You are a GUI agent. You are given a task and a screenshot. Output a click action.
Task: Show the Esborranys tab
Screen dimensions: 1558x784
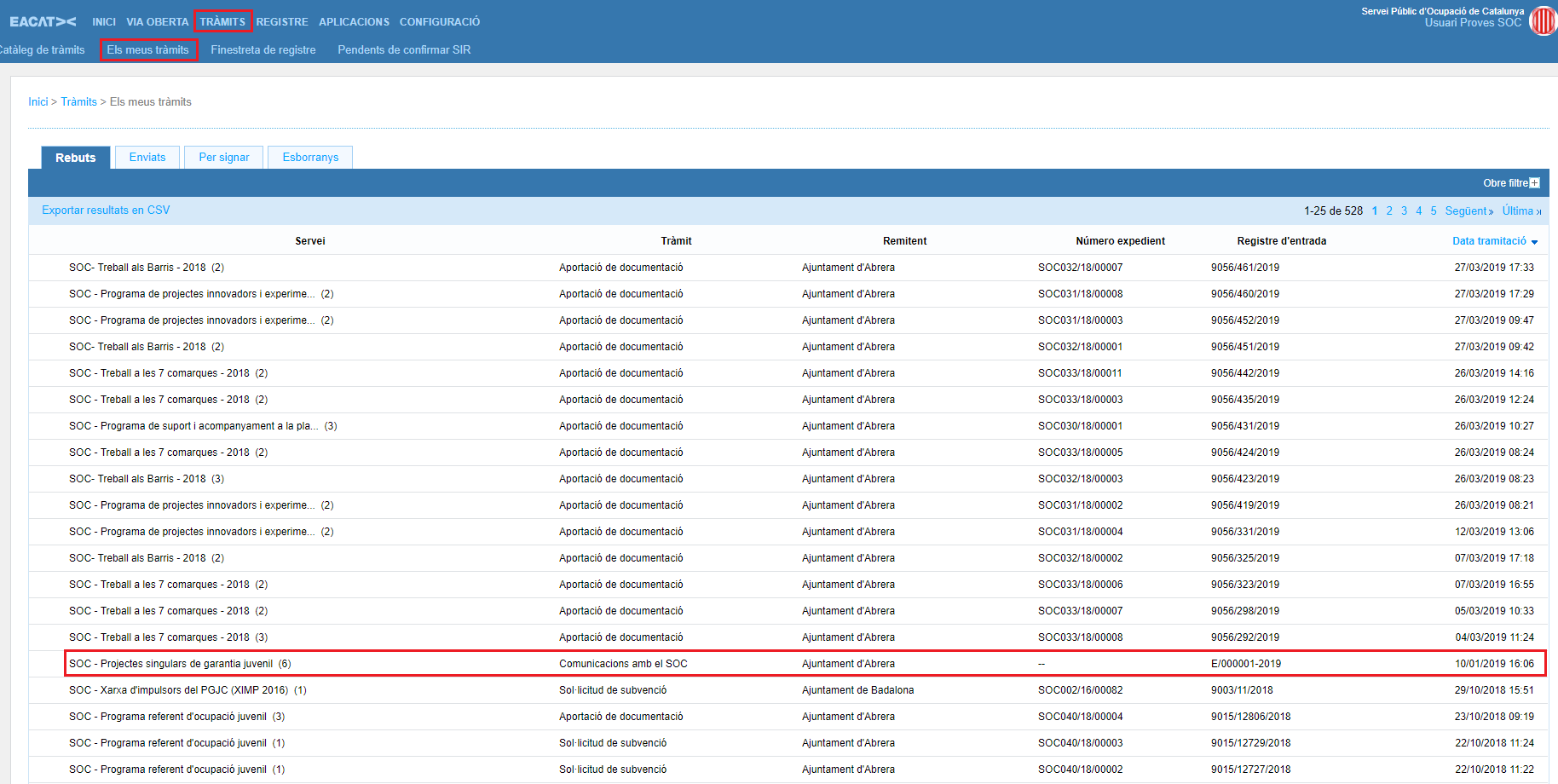point(310,157)
